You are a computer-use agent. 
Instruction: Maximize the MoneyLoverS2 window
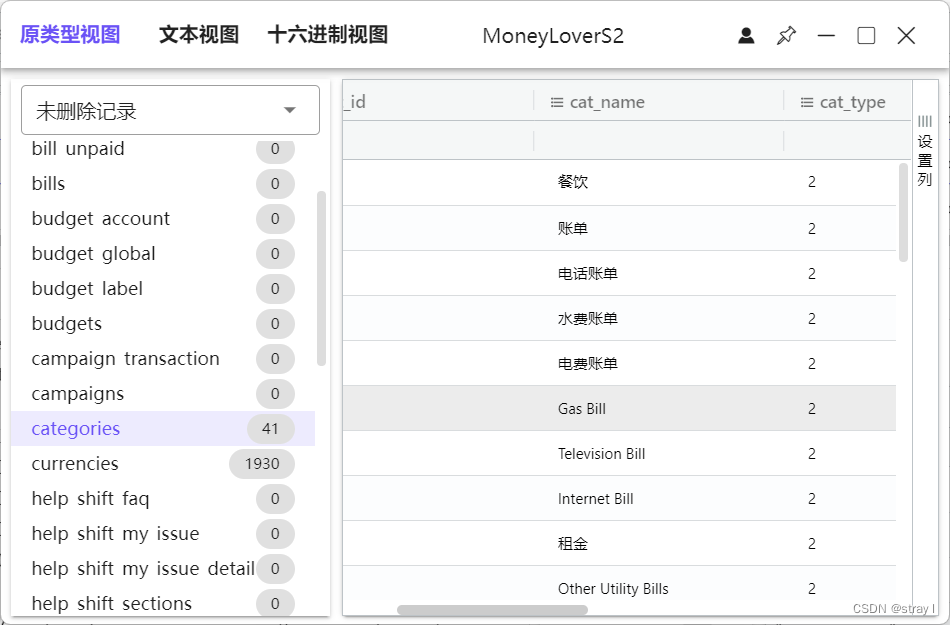866,36
